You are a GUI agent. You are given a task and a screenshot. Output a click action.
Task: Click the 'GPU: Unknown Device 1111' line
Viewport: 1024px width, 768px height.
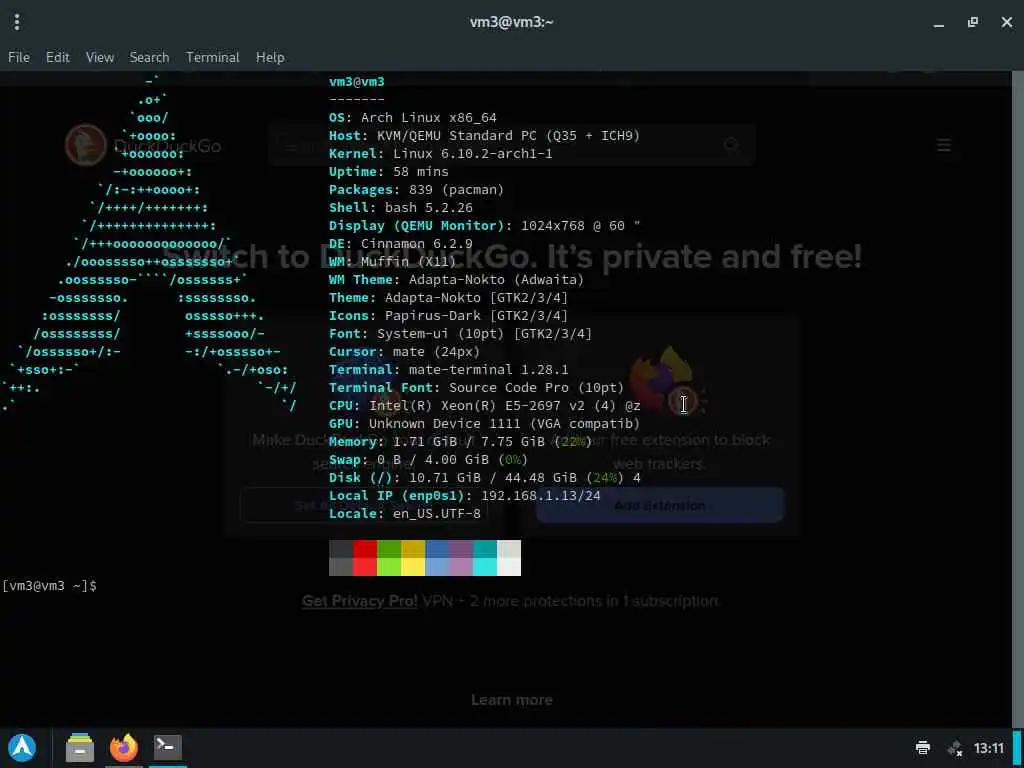[x=485, y=424]
